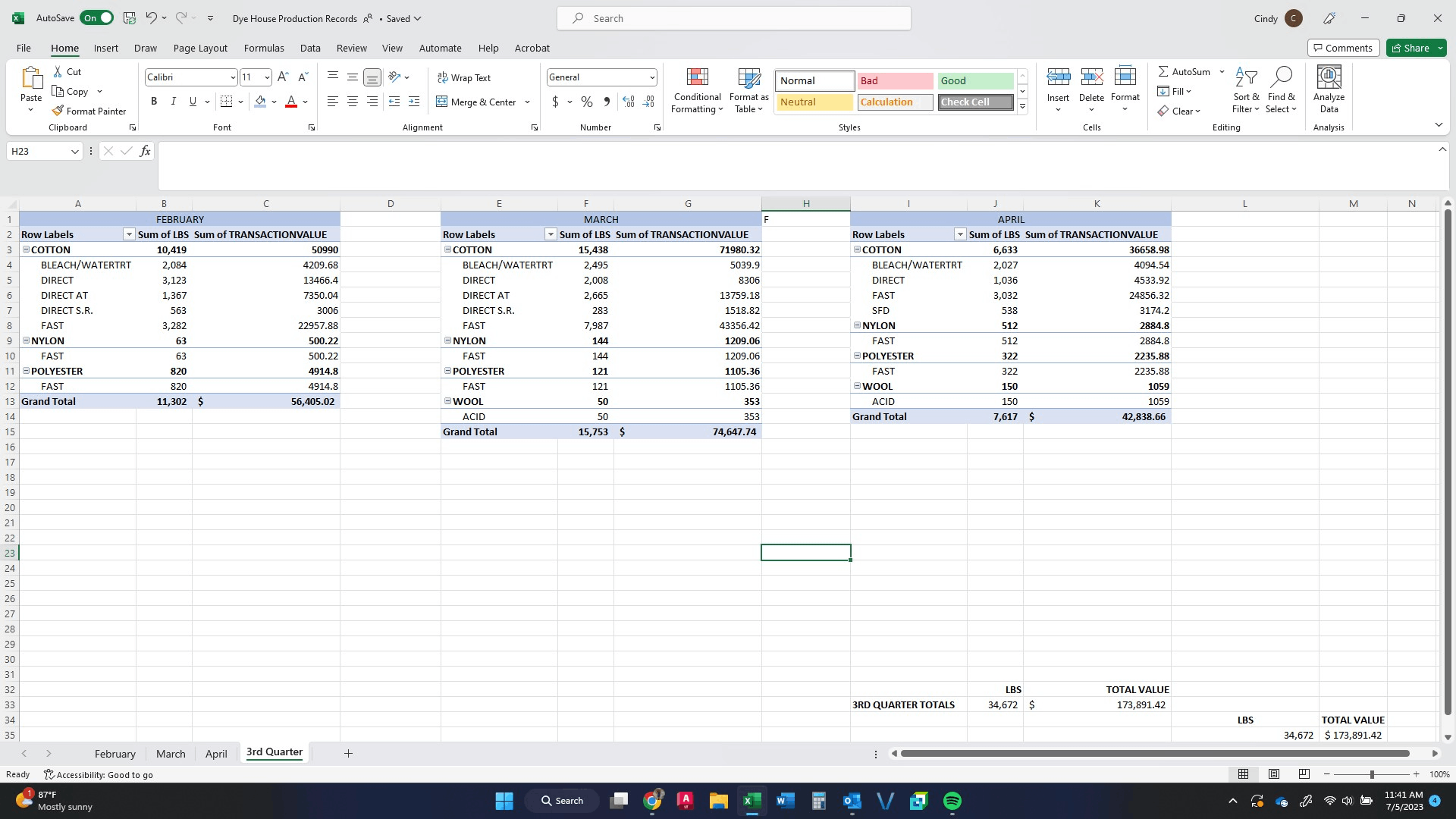Screen dimensions: 1456x819
Task: Open Conditional Formatting in the ribbon
Action: (x=697, y=89)
